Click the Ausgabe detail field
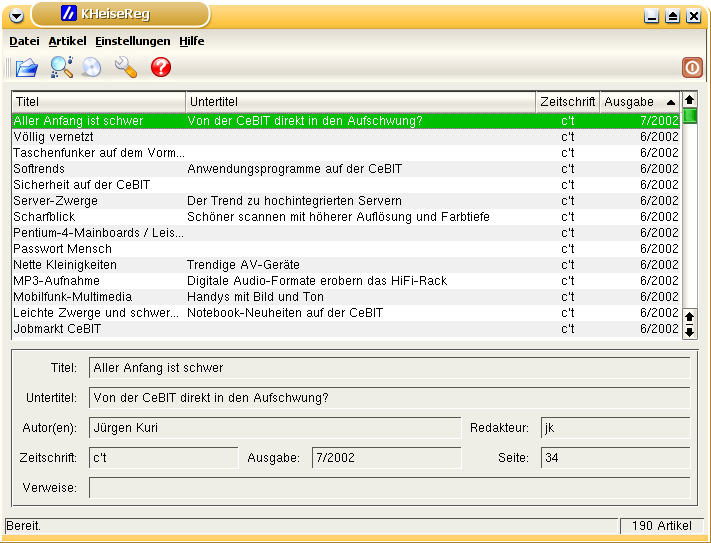Image resolution: width=711 pixels, height=543 pixels. coord(387,458)
